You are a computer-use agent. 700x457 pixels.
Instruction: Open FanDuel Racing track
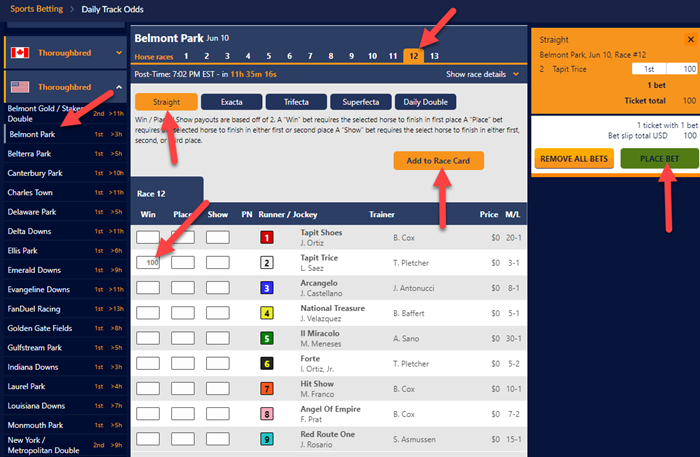(x=65, y=309)
